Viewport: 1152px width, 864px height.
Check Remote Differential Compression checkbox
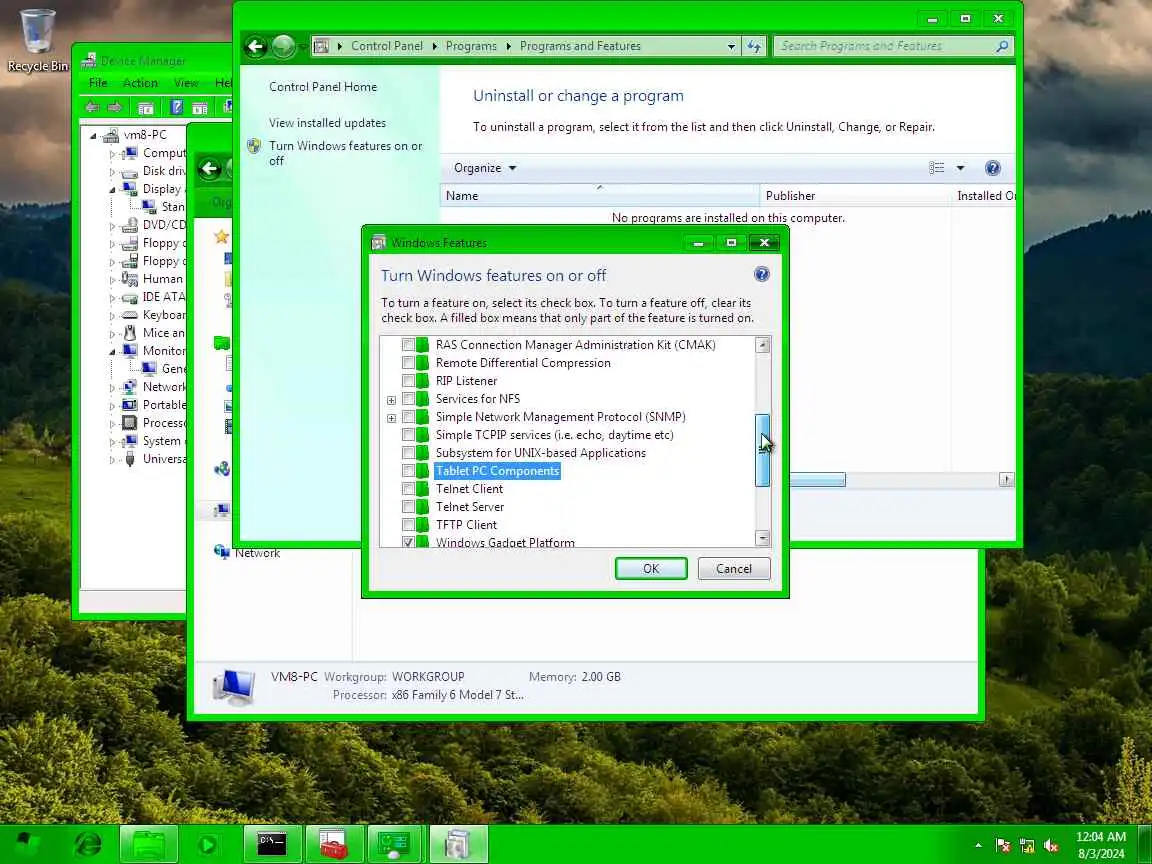pos(408,362)
